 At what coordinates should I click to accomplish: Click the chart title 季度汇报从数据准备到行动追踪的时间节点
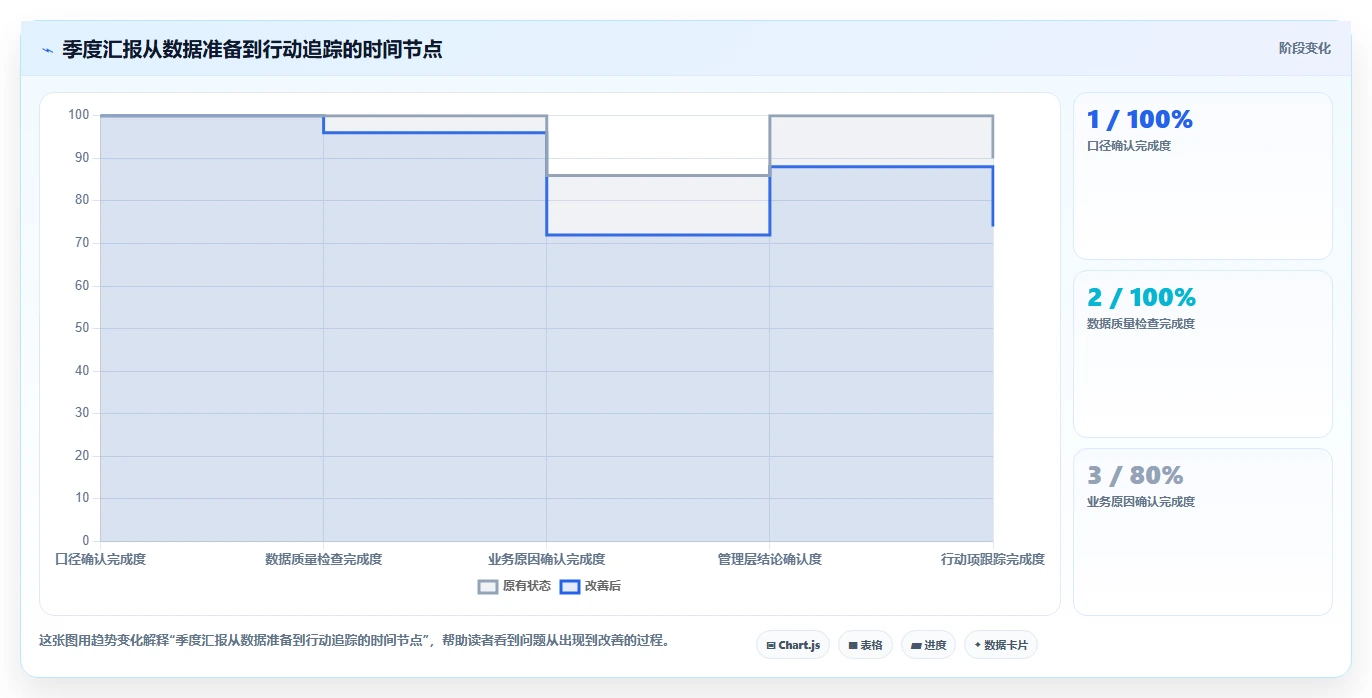pos(252,49)
